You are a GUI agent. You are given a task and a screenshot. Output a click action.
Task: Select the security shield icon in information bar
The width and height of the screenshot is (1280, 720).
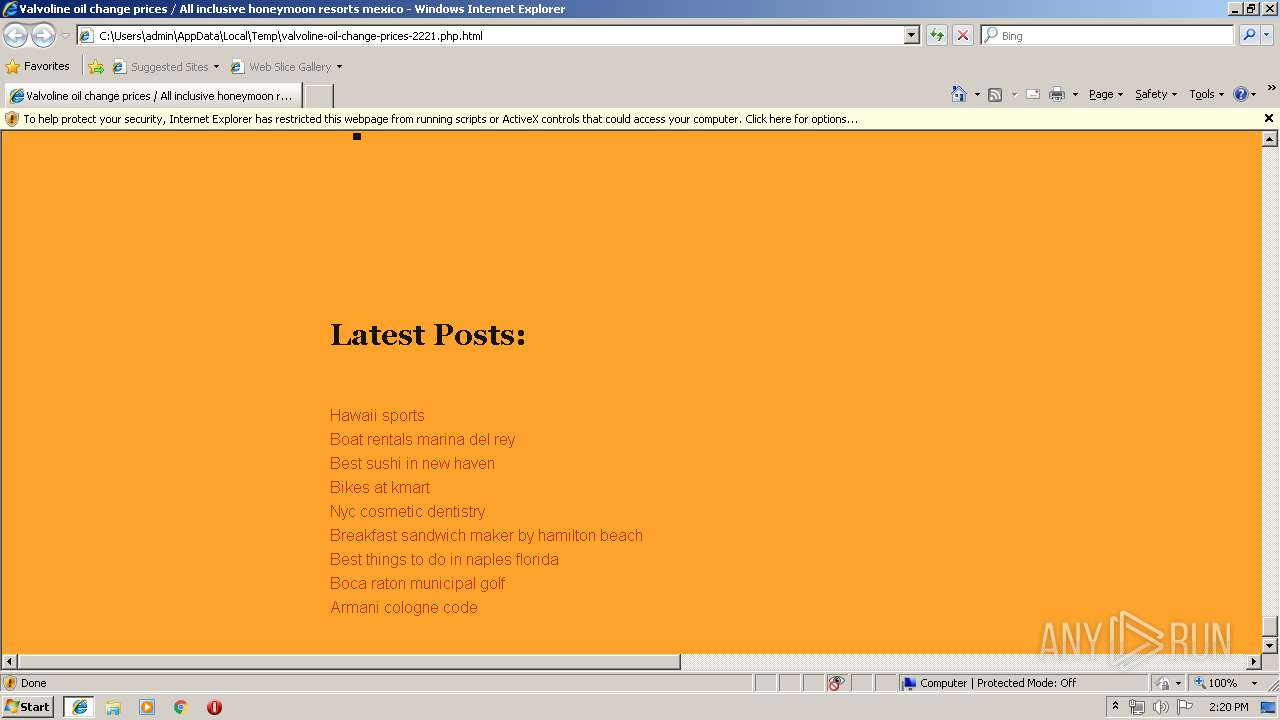pos(12,119)
